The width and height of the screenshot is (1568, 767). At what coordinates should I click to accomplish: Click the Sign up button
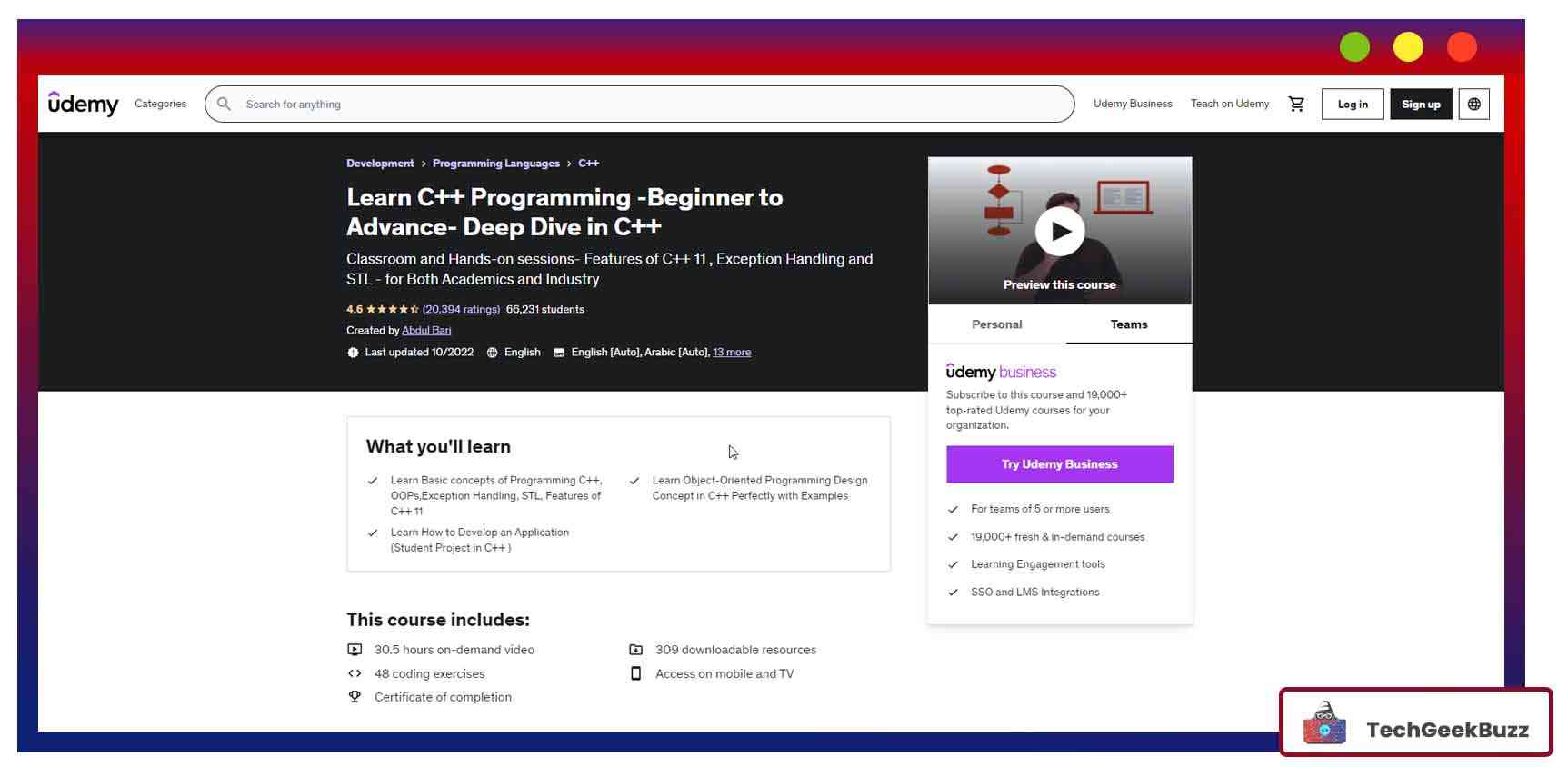pyautogui.click(x=1420, y=104)
